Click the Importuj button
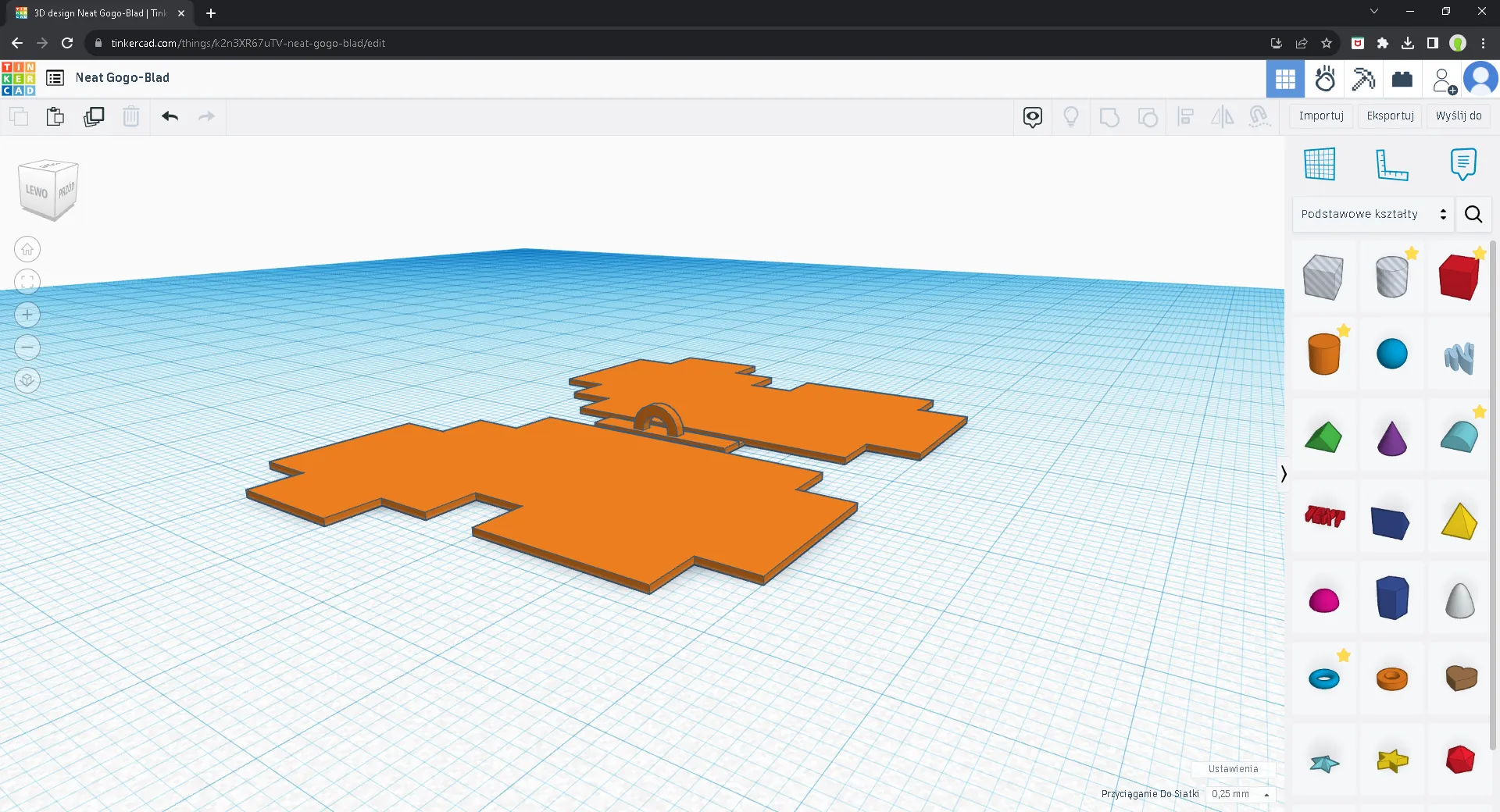 [x=1321, y=116]
